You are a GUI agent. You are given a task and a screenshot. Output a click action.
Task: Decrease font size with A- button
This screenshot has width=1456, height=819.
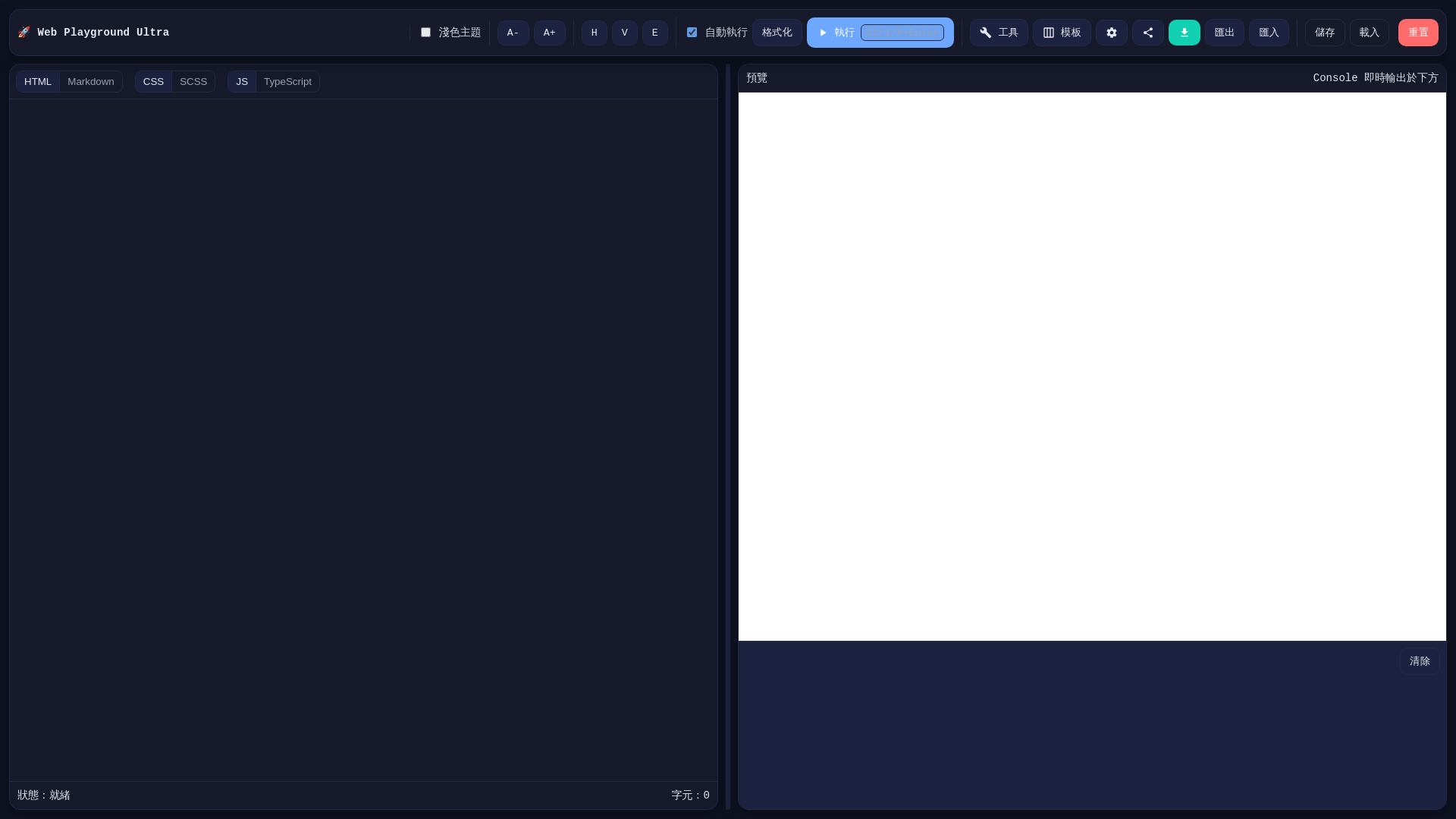(x=513, y=33)
